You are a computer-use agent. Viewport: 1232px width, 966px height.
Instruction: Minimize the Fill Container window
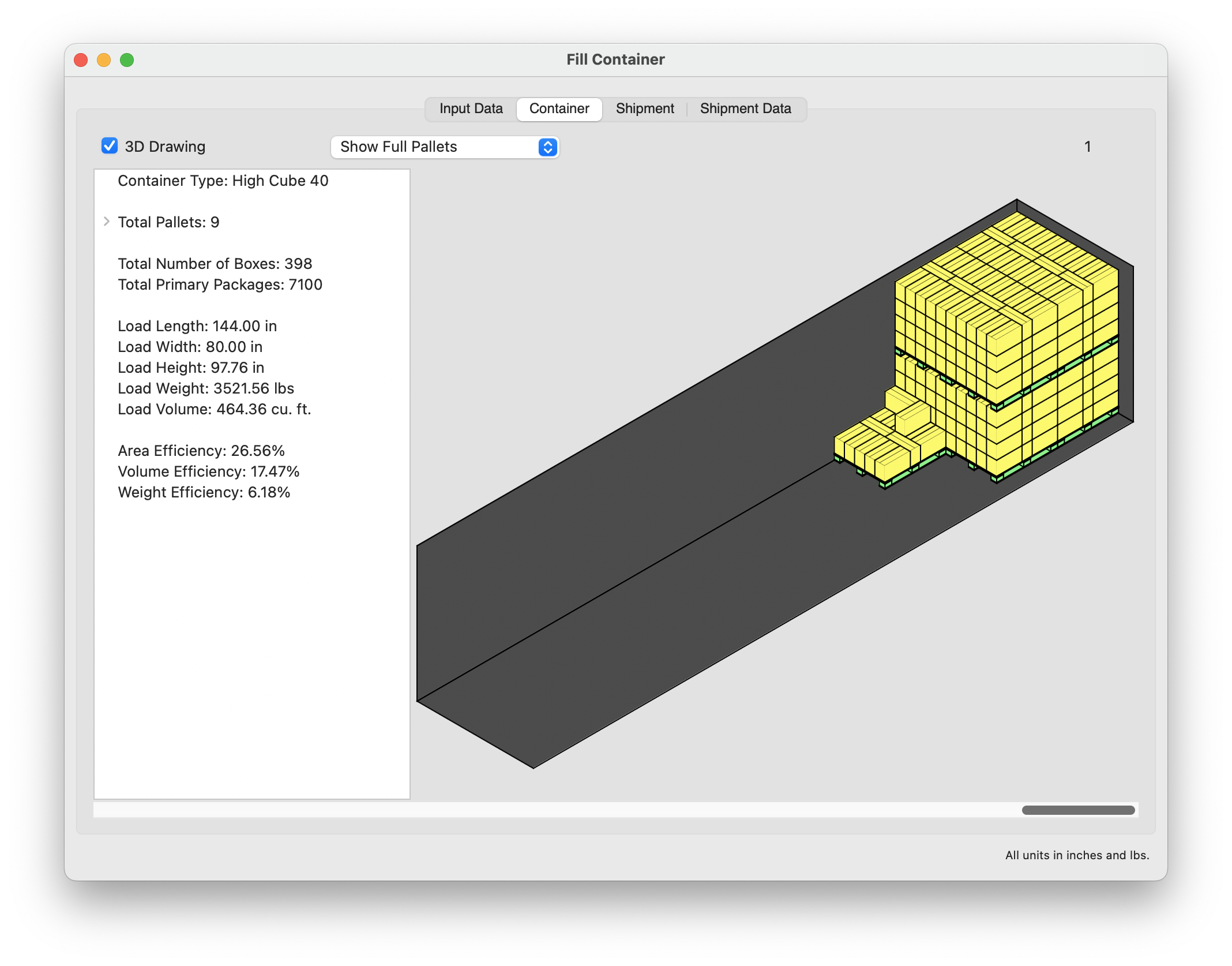point(104,60)
